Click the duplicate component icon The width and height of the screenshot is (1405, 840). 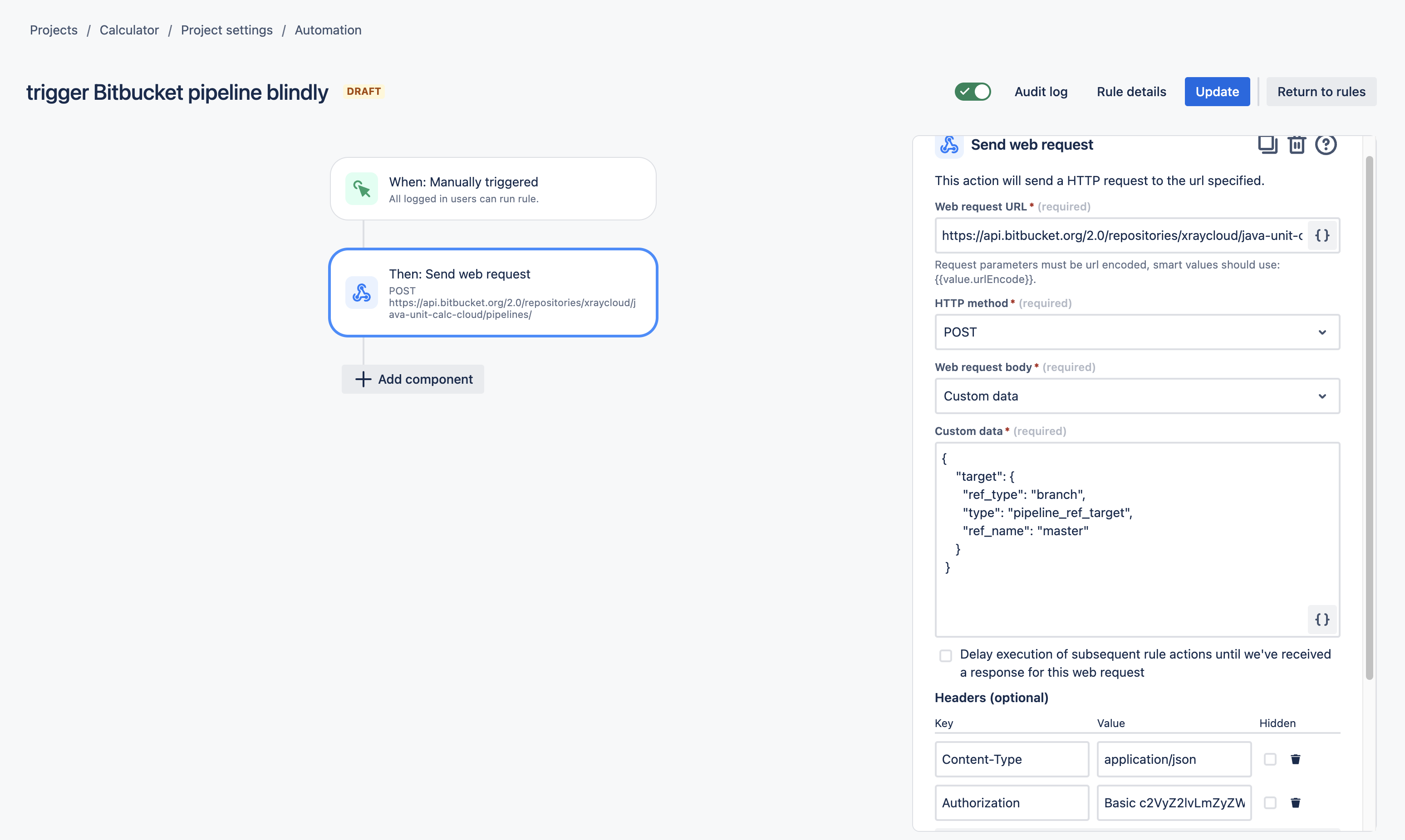[1267, 144]
